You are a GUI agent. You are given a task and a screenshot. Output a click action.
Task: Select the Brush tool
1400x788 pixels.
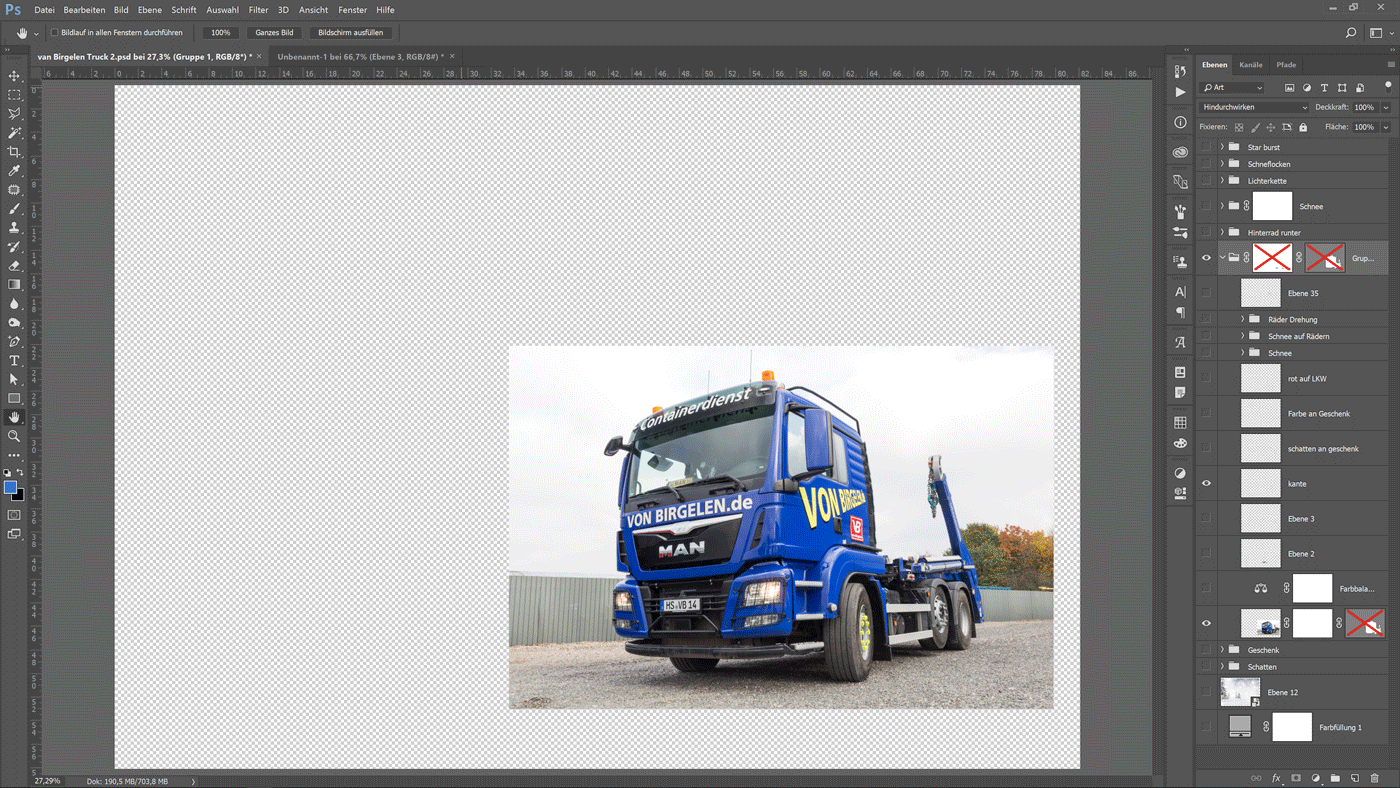tap(14, 209)
